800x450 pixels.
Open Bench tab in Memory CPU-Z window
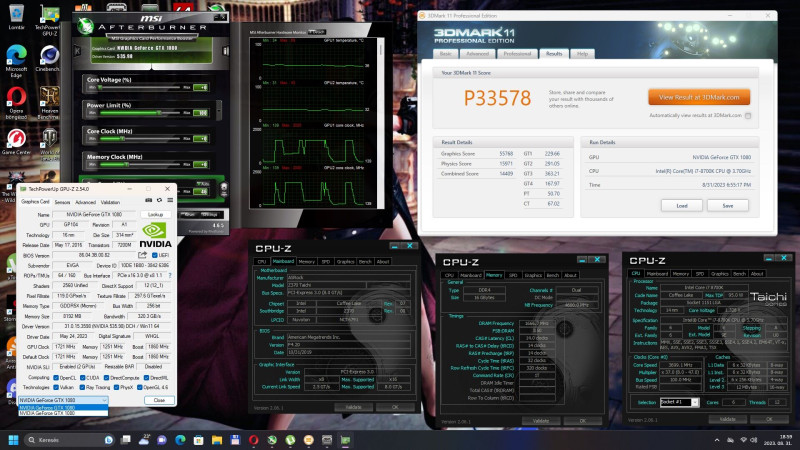(553, 275)
